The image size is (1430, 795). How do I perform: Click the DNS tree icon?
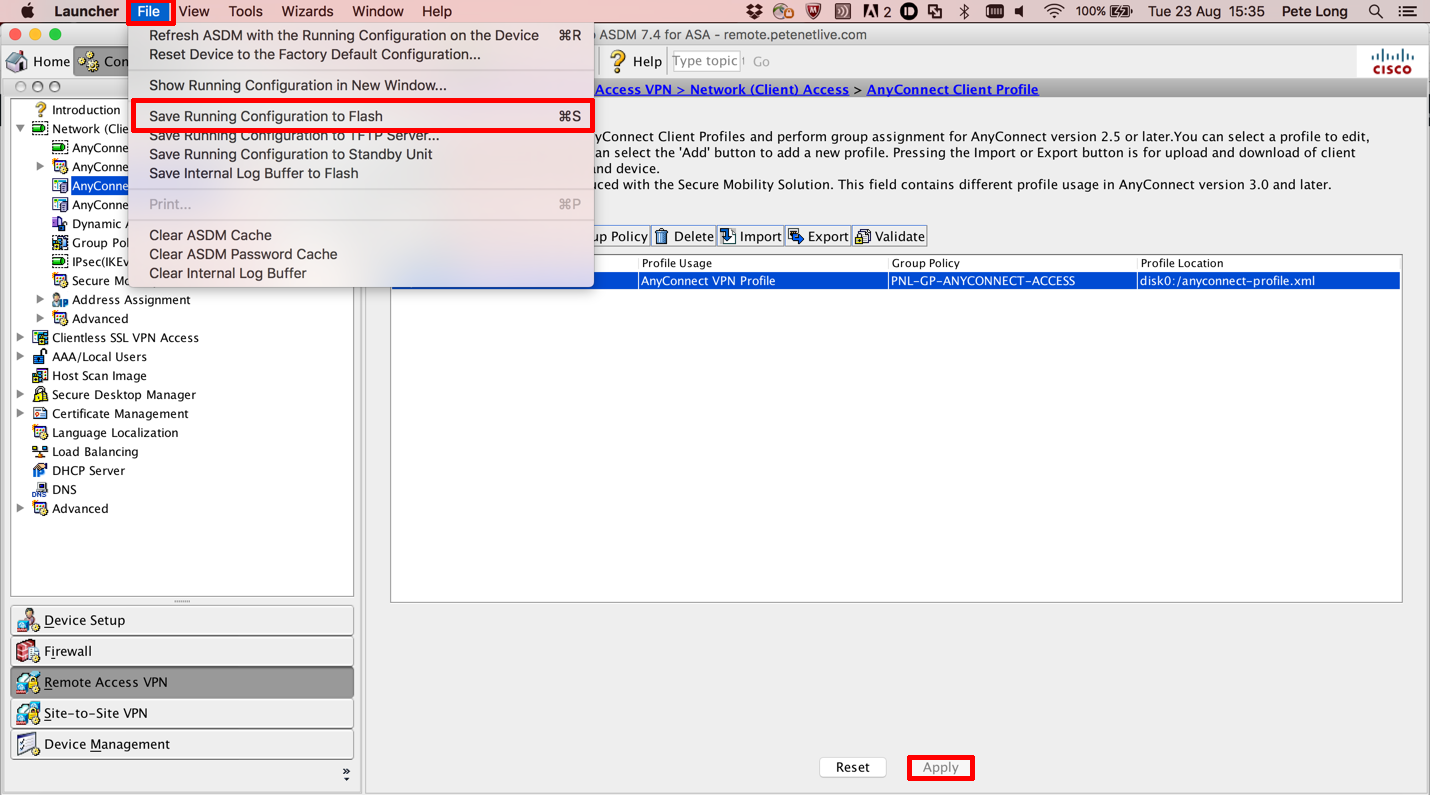coord(40,490)
